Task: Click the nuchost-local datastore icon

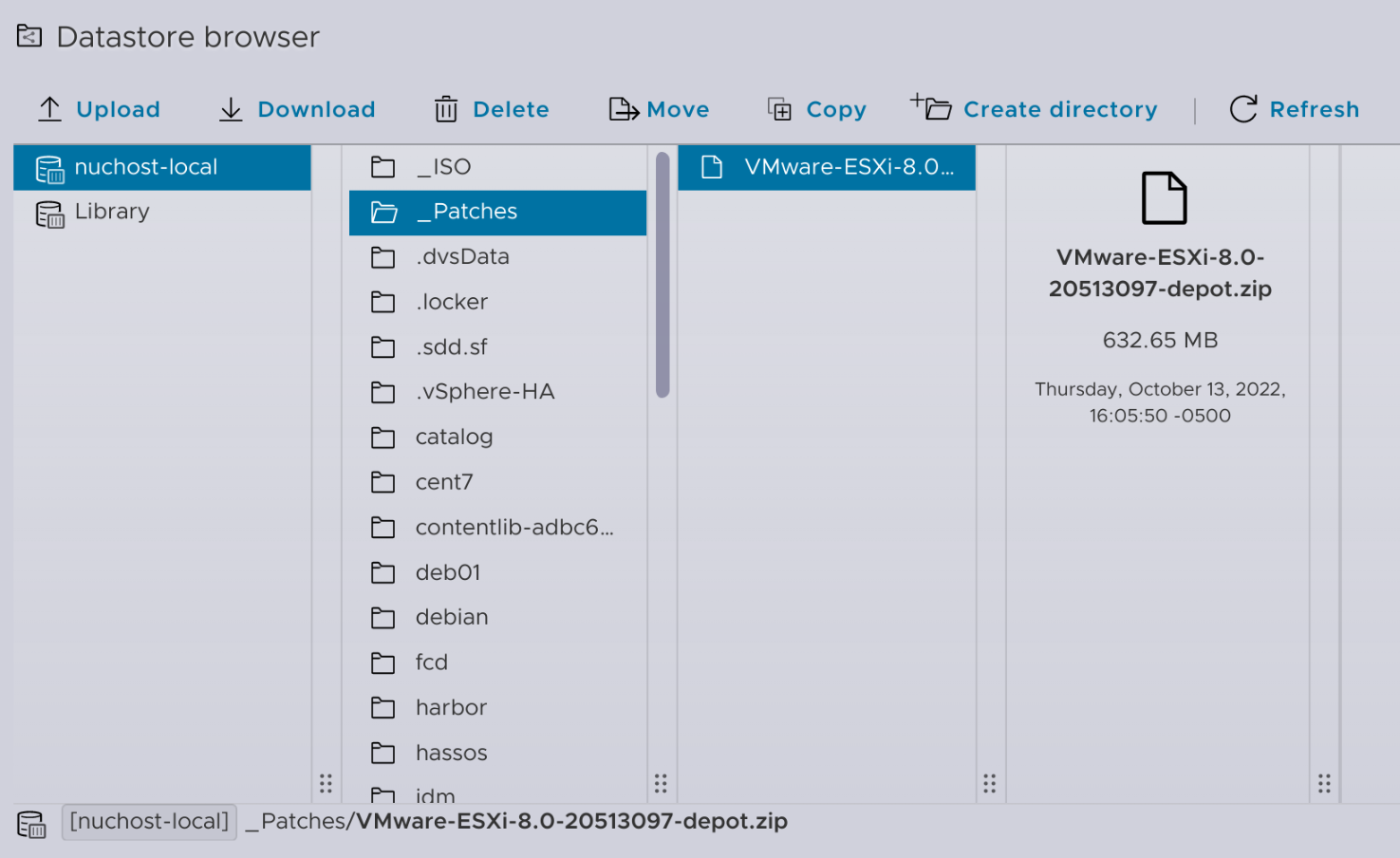Action: point(49,169)
